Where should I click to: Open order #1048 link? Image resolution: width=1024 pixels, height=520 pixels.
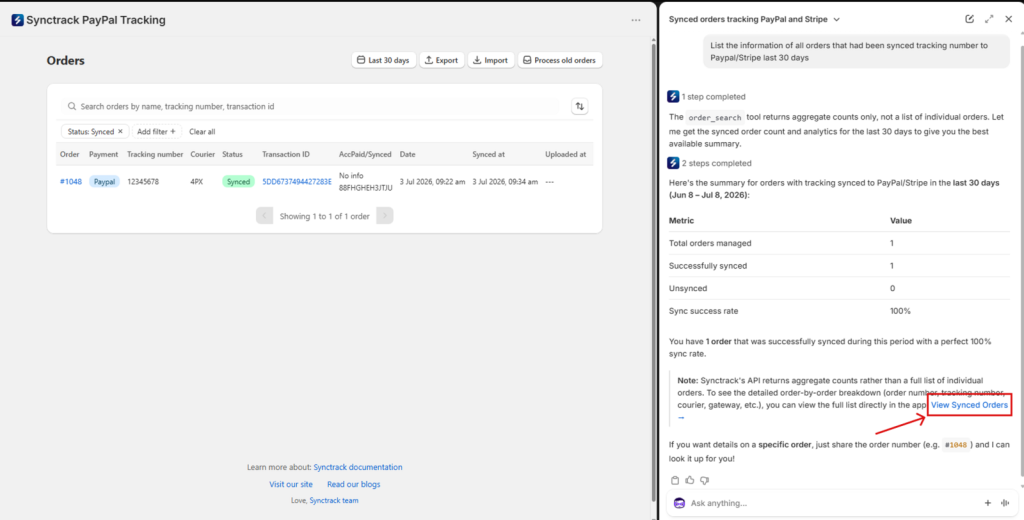(x=71, y=182)
